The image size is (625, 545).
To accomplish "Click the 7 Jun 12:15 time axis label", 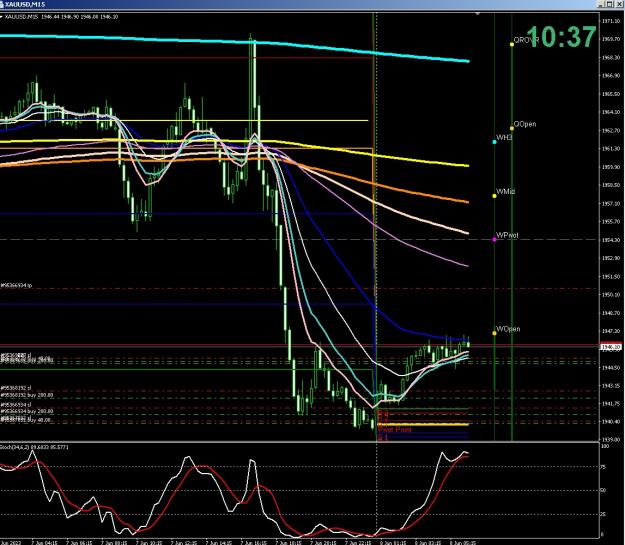I will click(184, 543).
